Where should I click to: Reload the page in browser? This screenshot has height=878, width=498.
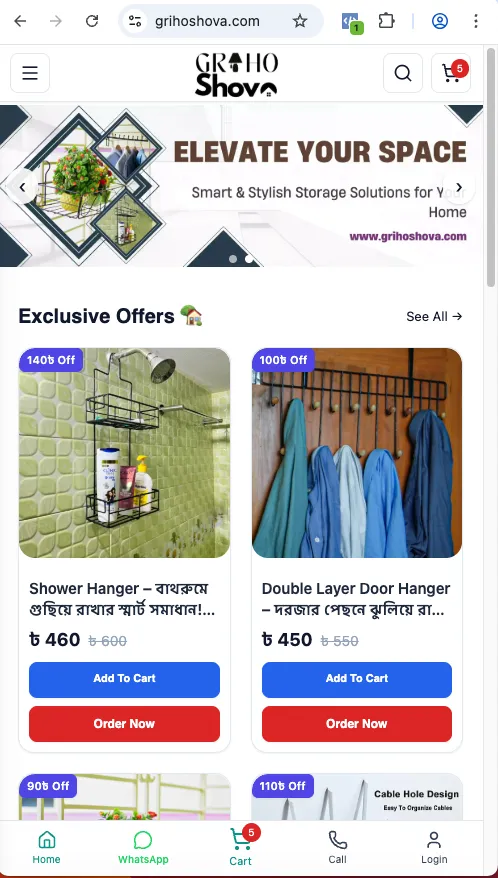click(92, 21)
